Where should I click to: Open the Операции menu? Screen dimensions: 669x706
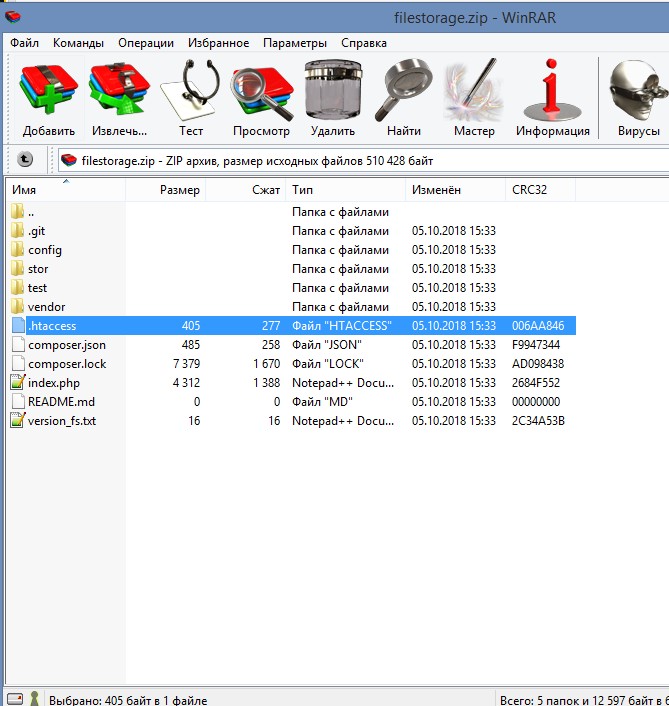click(x=146, y=43)
